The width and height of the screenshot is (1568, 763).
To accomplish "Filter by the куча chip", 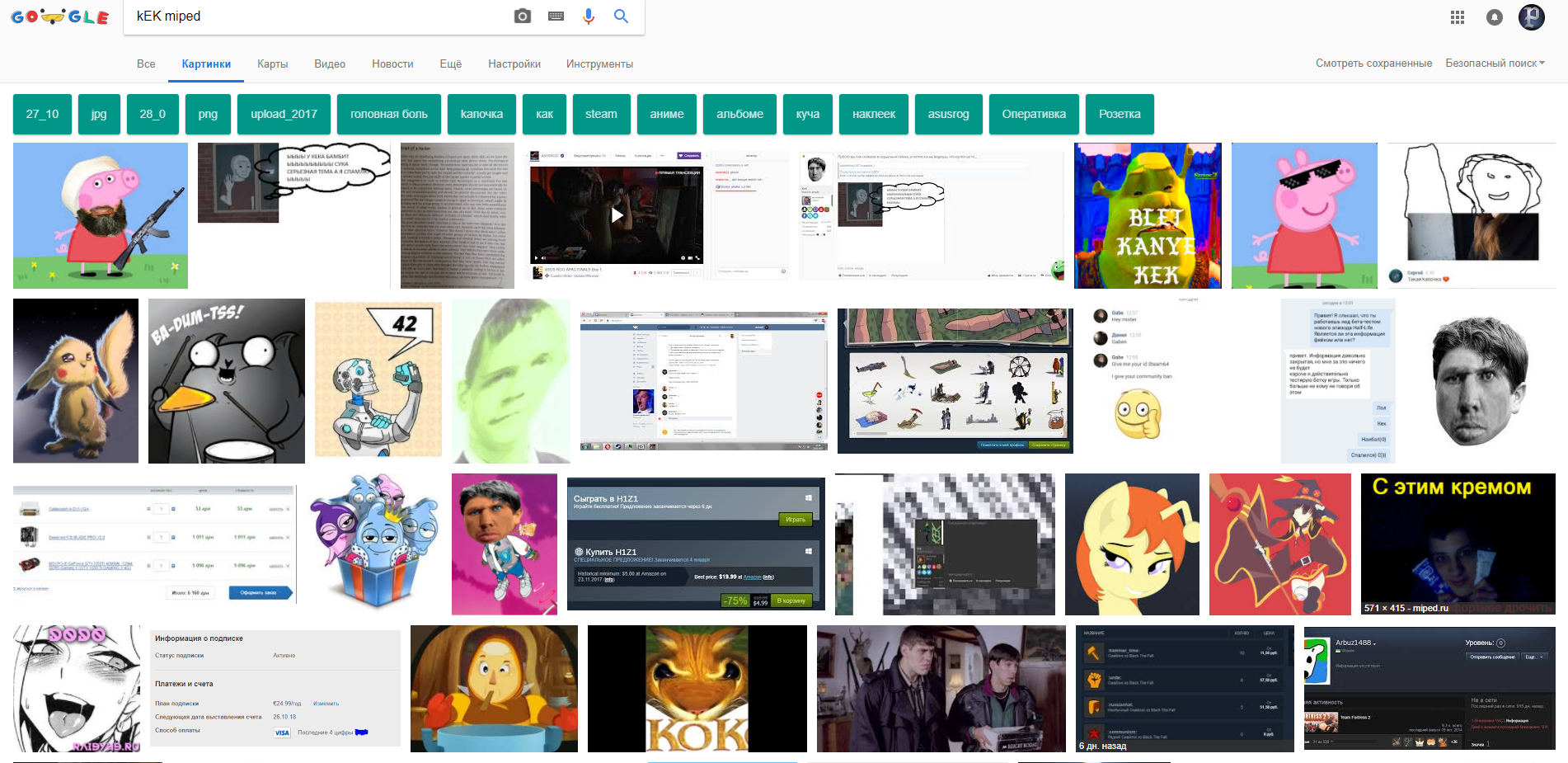I will coord(808,114).
